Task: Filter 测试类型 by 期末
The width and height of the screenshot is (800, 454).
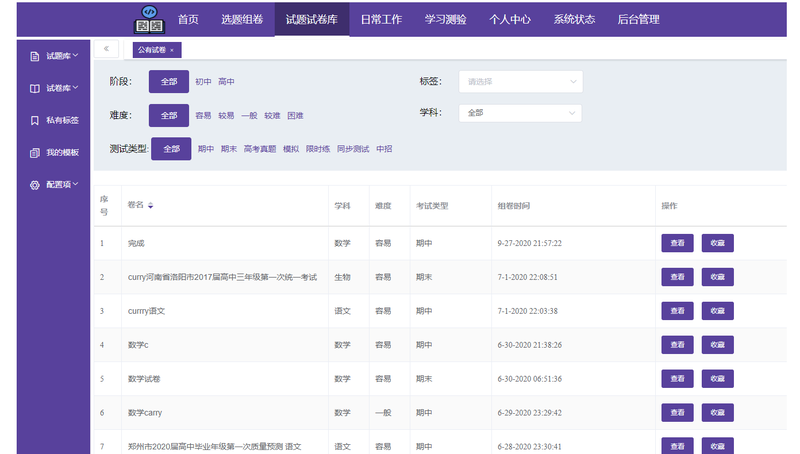Action: pyautogui.click(x=229, y=149)
